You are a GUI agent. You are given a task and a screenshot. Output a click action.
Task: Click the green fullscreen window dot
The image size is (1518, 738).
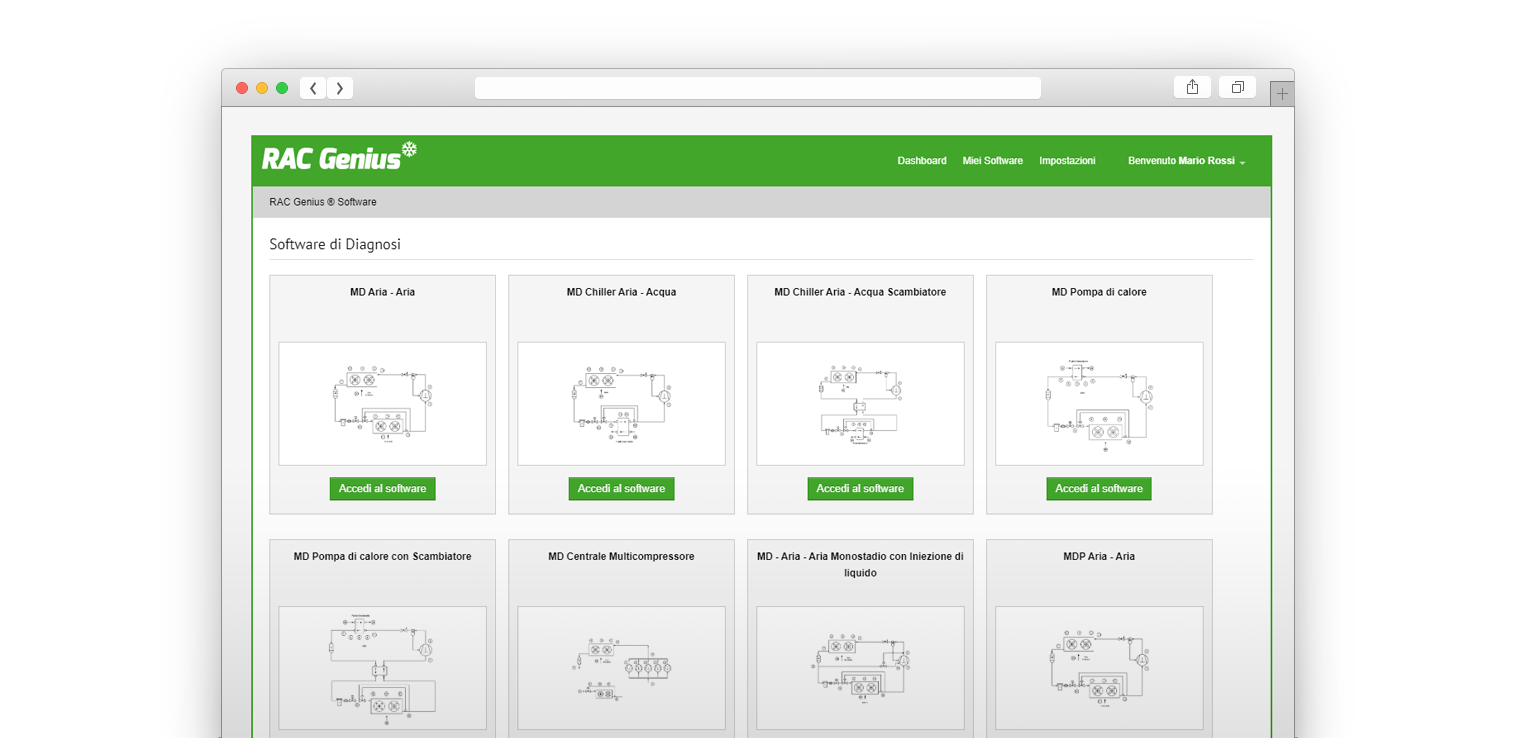[282, 88]
